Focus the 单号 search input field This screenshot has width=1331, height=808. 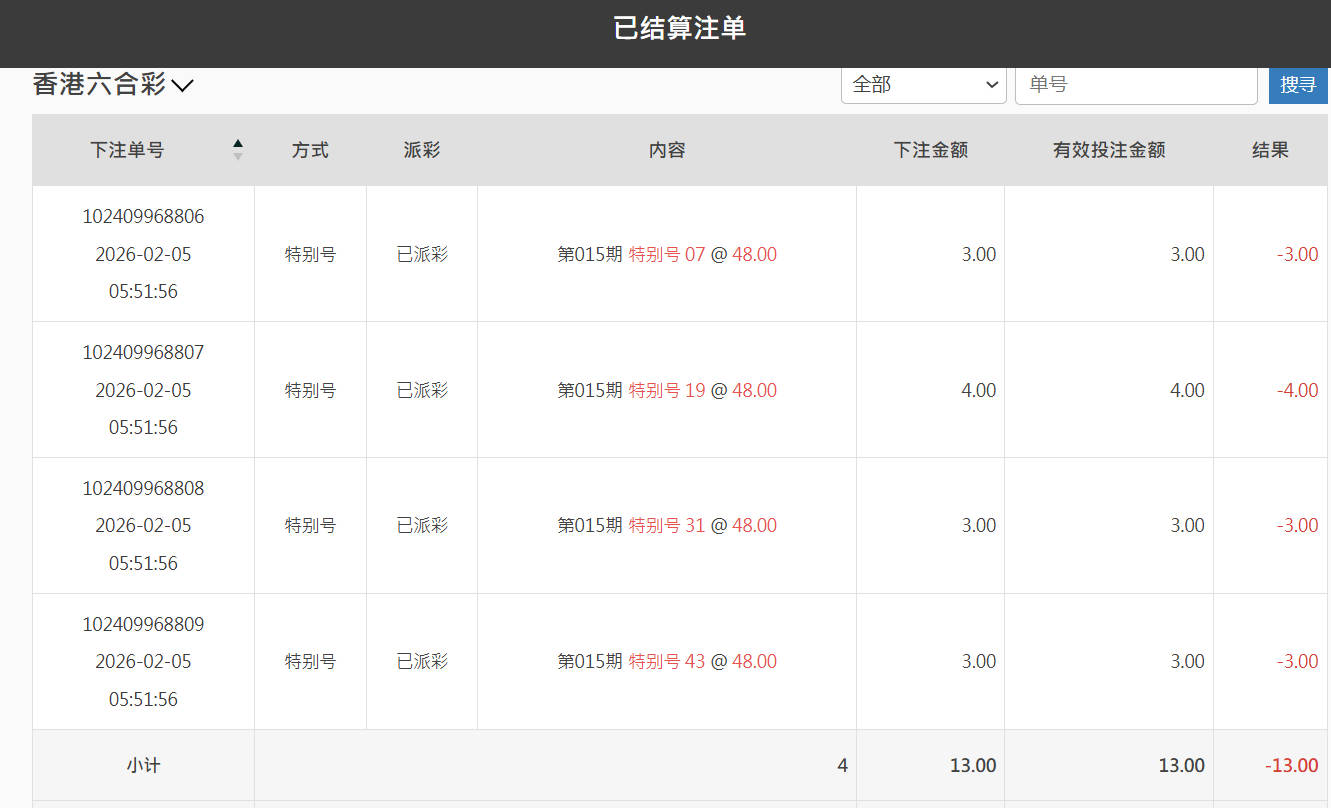[x=1135, y=85]
